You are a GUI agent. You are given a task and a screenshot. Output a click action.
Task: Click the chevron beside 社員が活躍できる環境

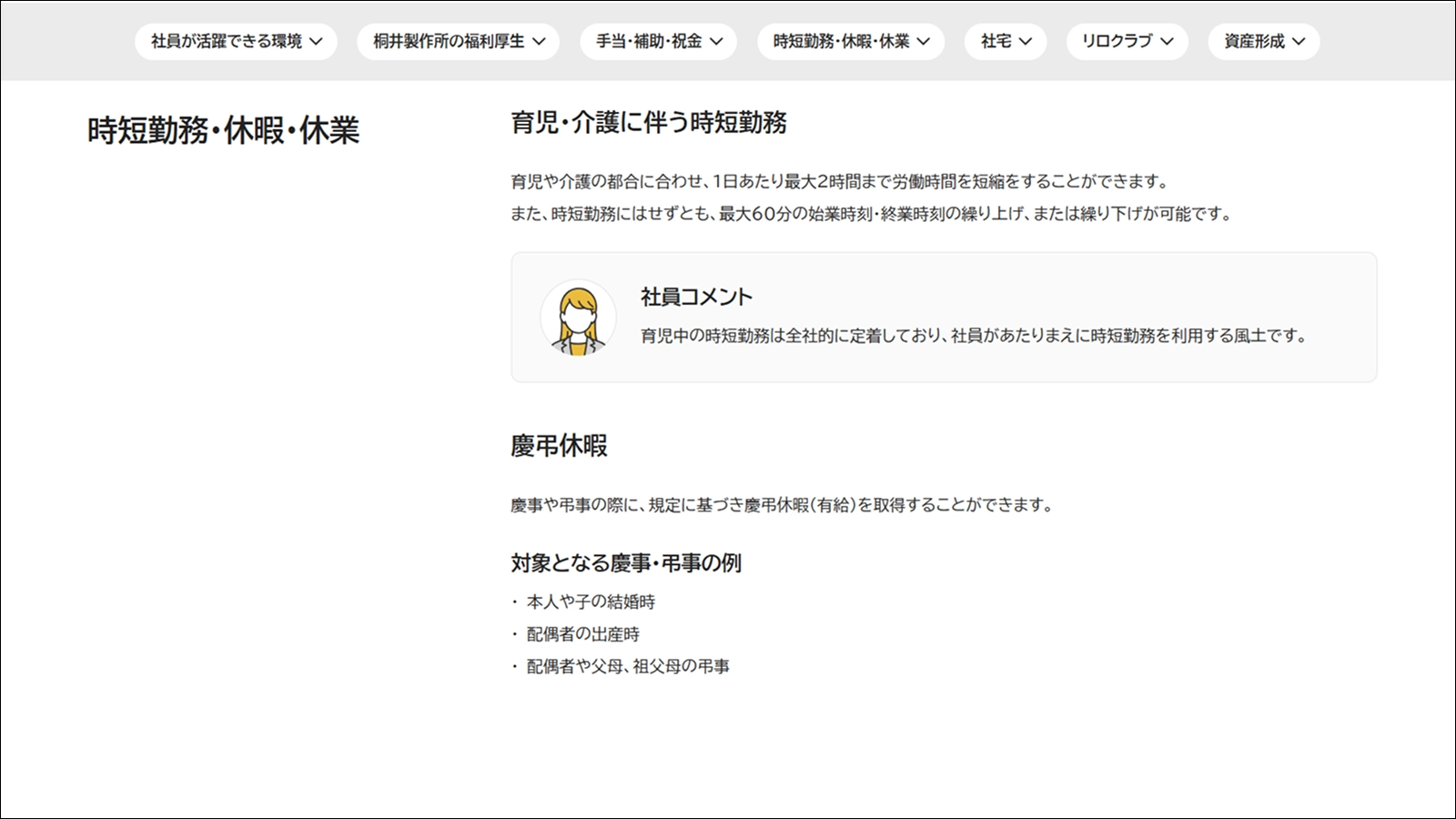316,42
